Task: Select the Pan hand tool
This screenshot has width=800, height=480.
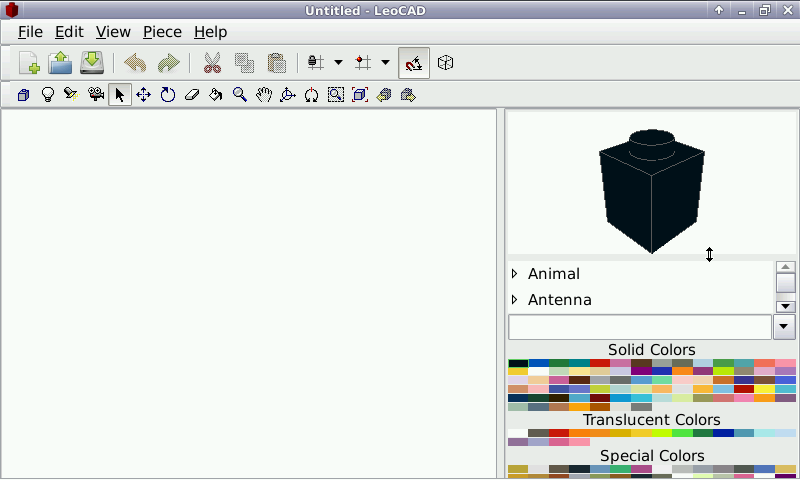Action: (x=264, y=95)
